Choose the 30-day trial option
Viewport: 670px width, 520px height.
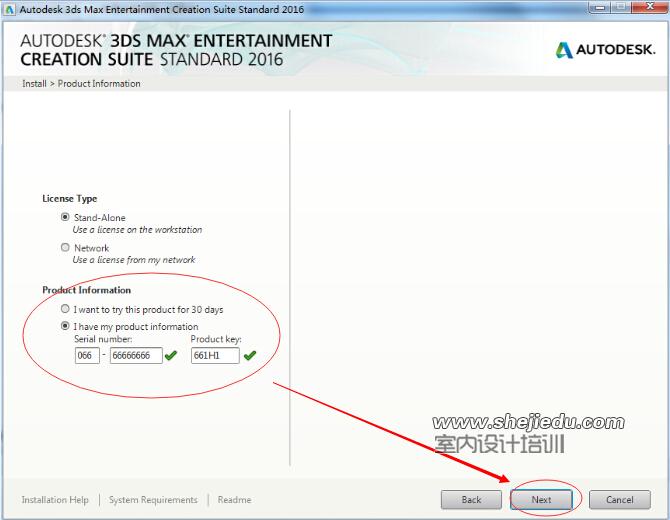point(65,308)
